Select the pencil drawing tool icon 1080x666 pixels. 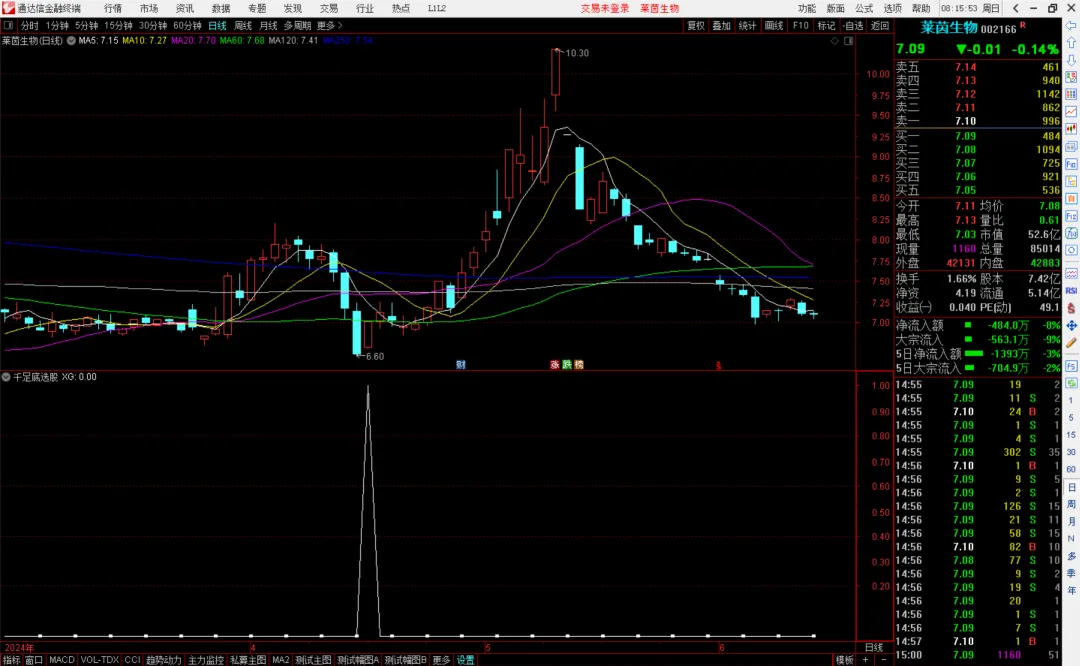tap(1071, 342)
